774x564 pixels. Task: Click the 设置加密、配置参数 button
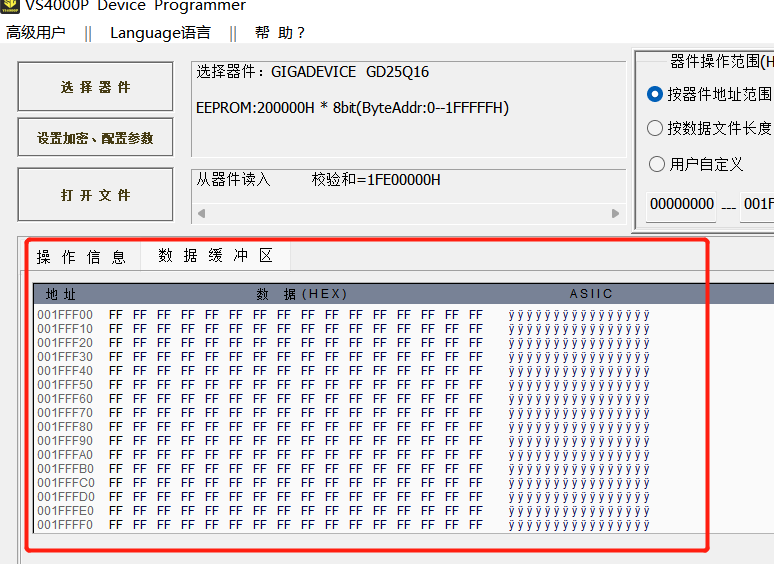(x=95, y=137)
